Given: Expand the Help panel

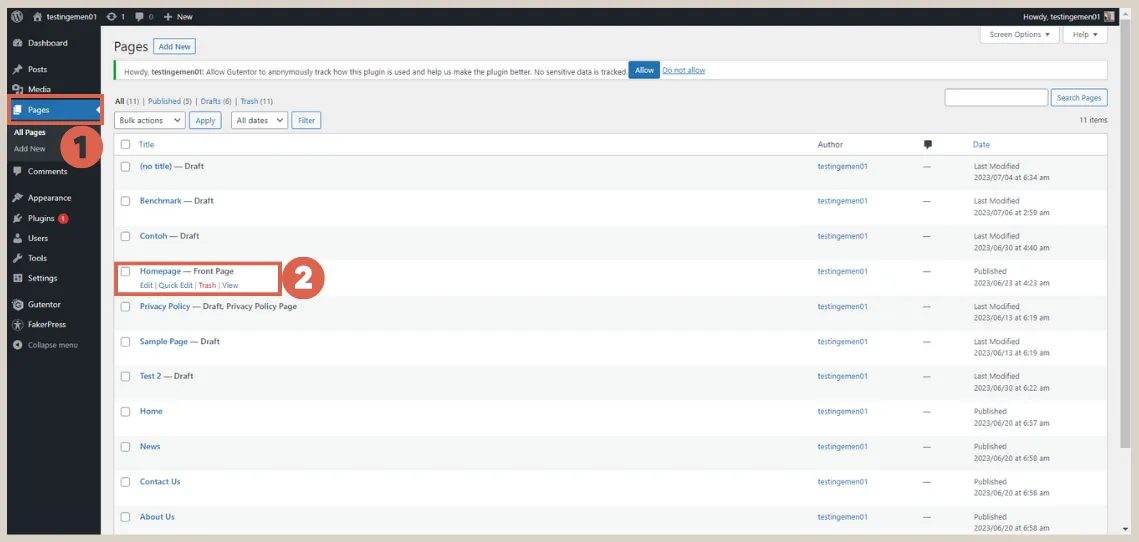Looking at the screenshot, I should point(1085,34).
